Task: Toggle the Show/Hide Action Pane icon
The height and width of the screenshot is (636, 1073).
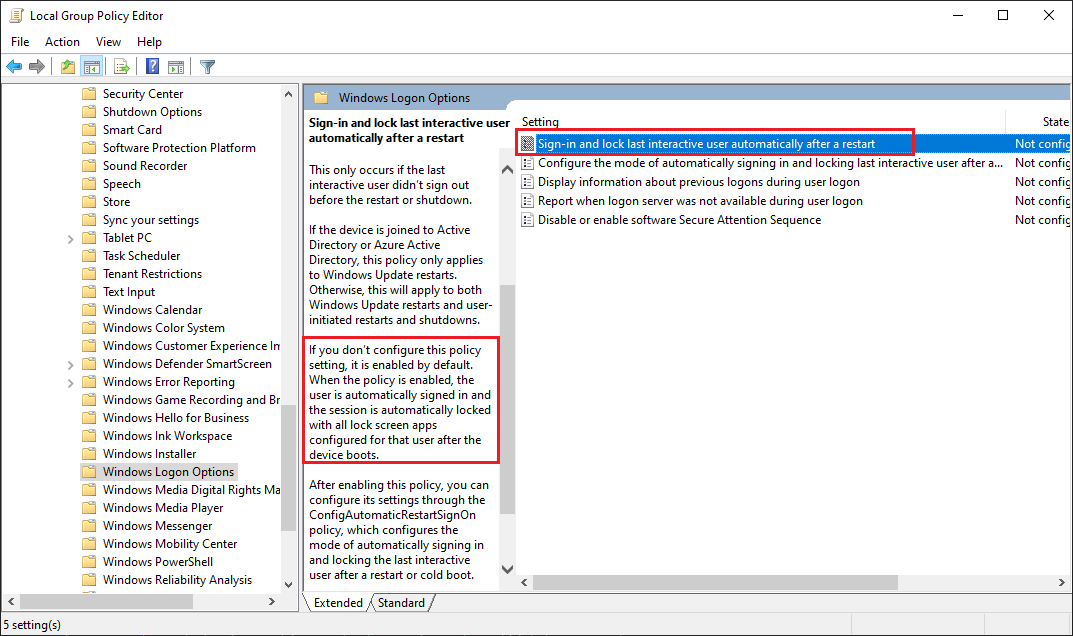Action: [x=176, y=66]
